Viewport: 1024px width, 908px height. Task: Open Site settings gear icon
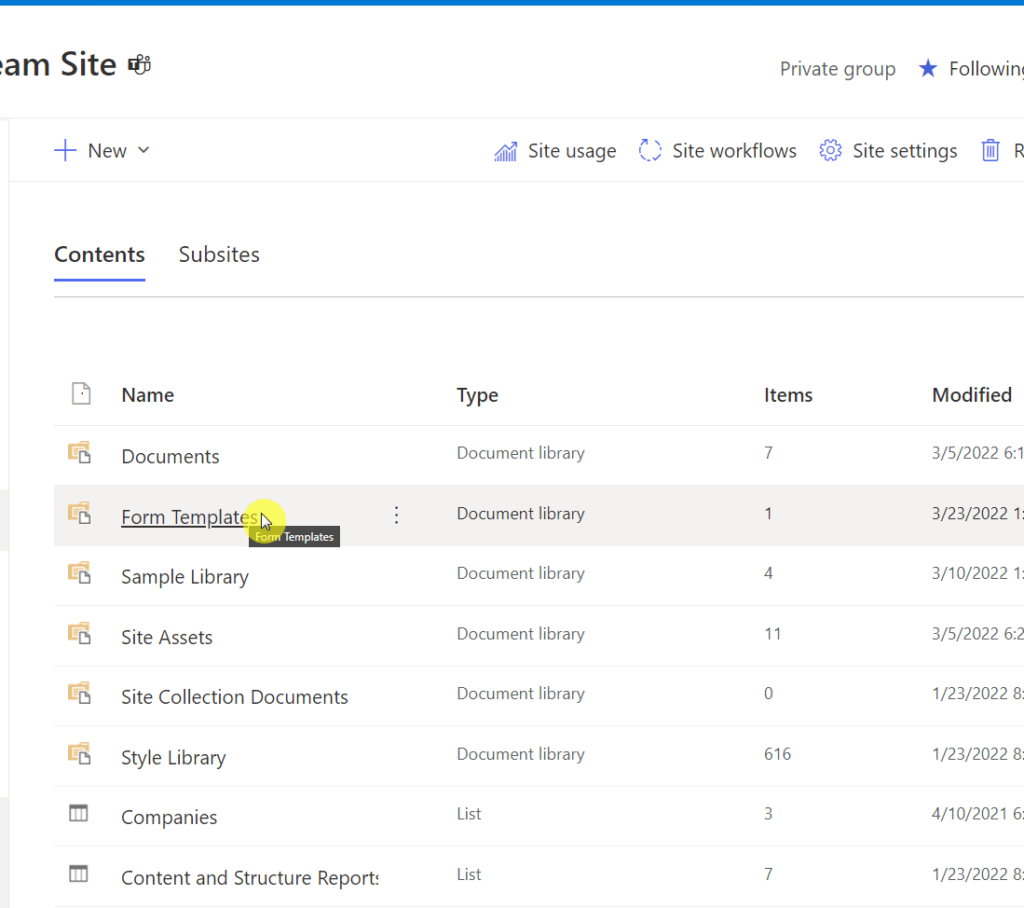pyautogui.click(x=830, y=150)
